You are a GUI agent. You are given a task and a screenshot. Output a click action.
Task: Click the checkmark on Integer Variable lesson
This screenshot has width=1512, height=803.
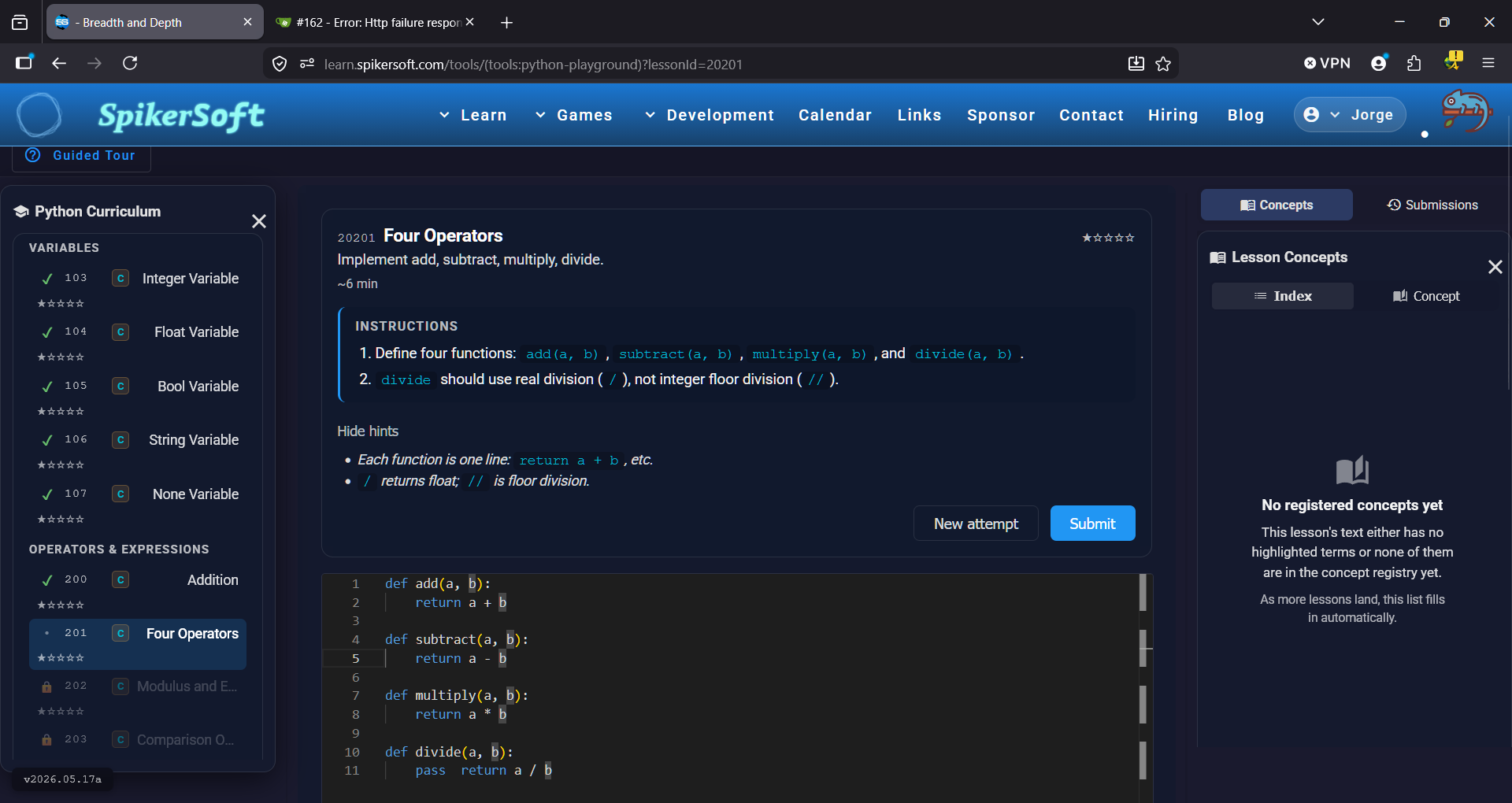(47, 278)
